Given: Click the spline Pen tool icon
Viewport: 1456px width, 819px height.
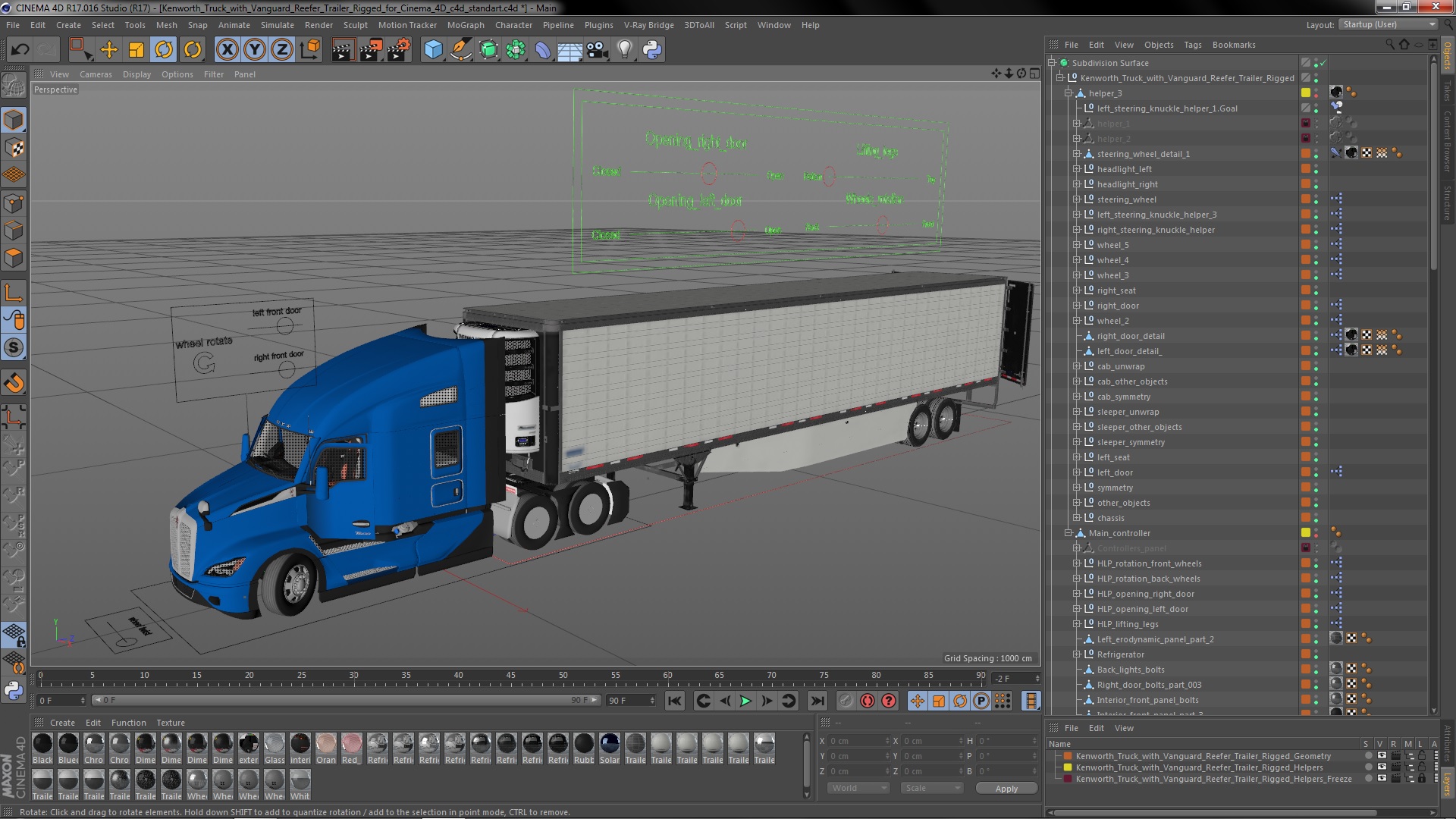Looking at the screenshot, I should pyautogui.click(x=460, y=50).
